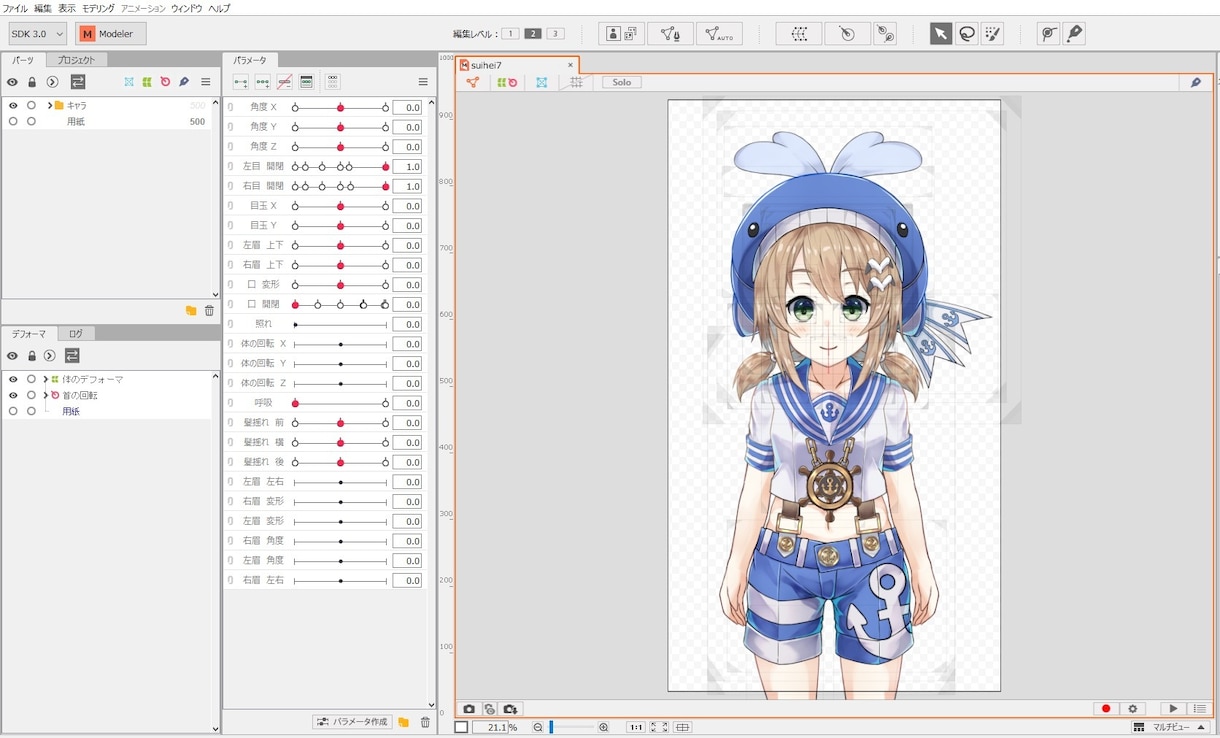The width and height of the screenshot is (1220, 738).
Task: Open the settings gear beside the record button
Action: [1133, 709]
